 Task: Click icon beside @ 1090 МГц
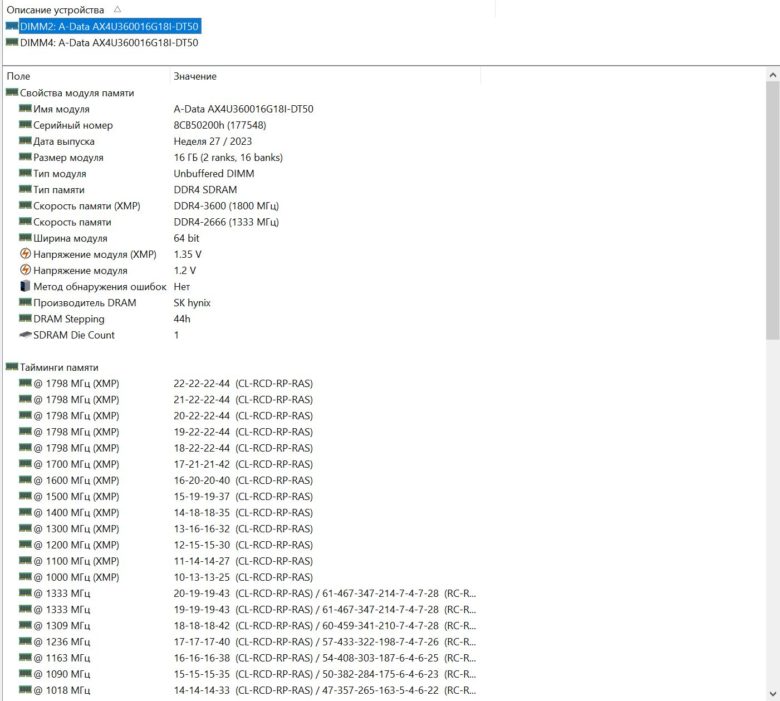[25, 674]
